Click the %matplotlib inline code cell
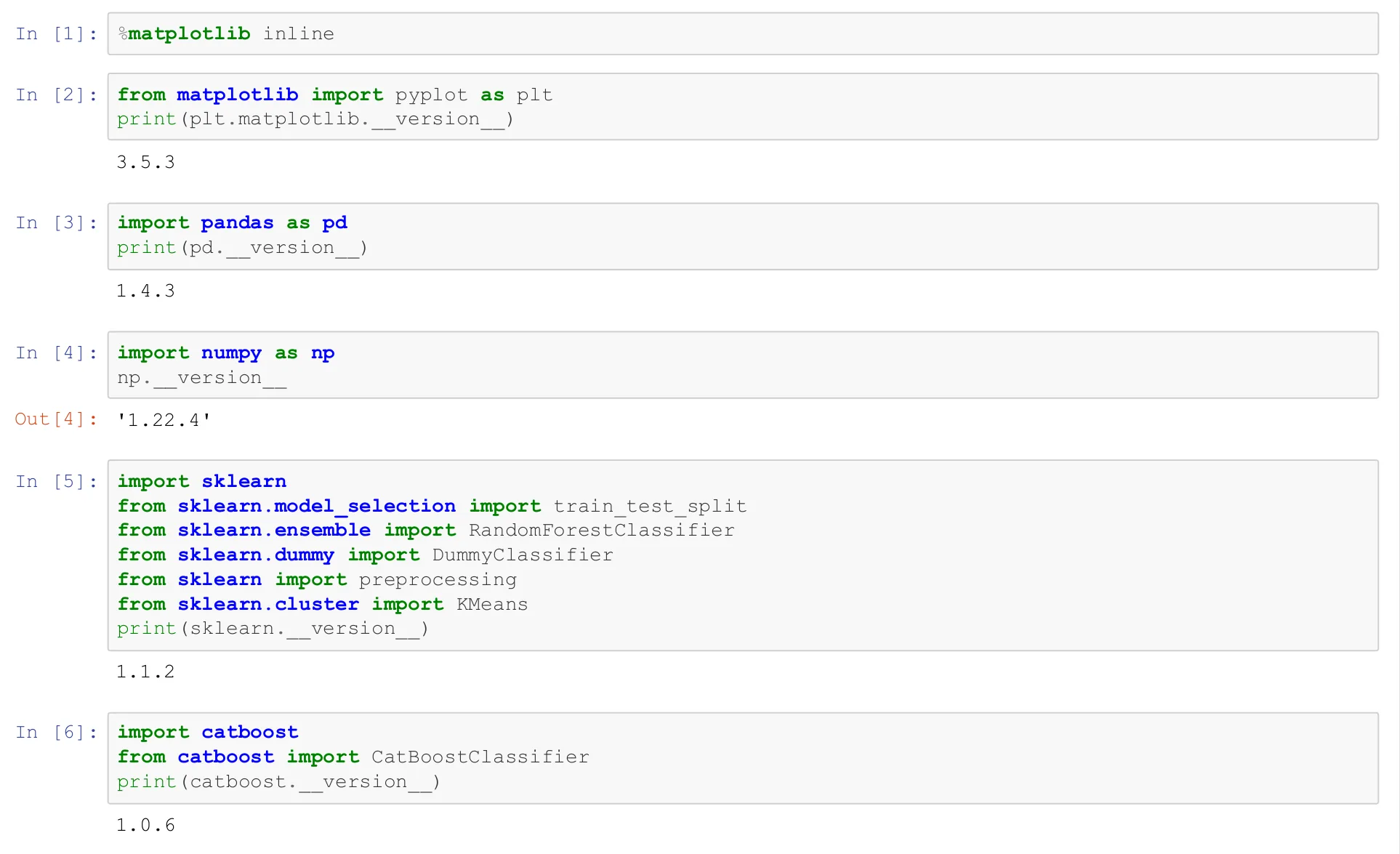This screenshot has width=1400, height=854. click(x=742, y=33)
